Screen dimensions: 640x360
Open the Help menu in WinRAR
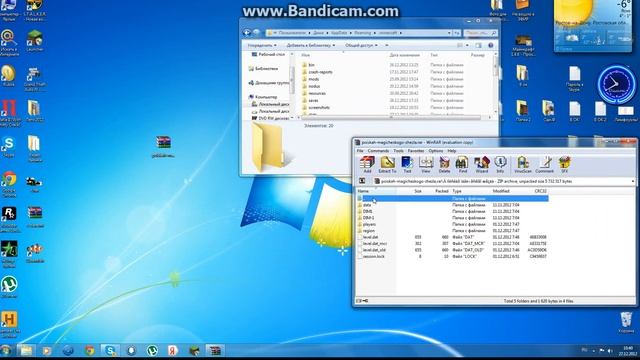pos(451,151)
